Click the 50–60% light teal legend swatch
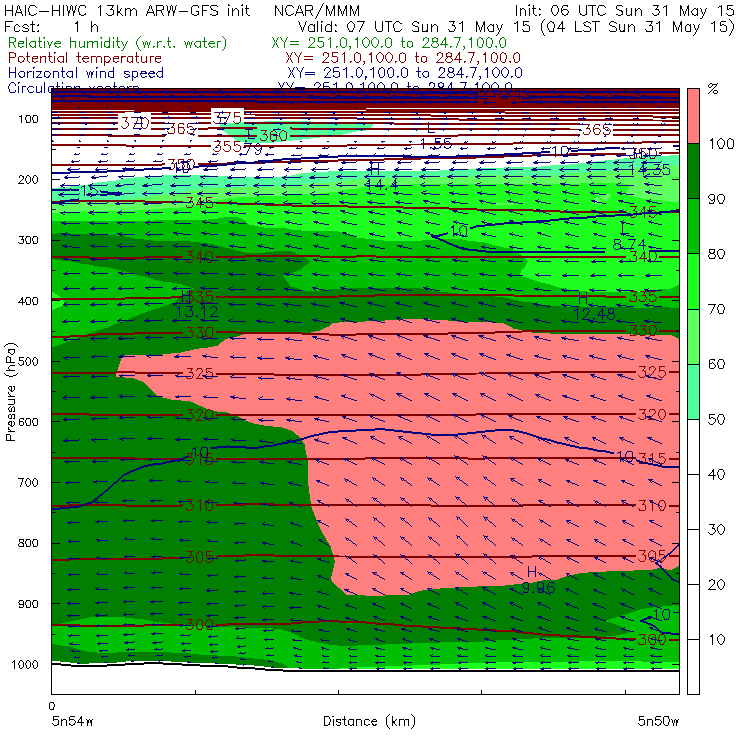 693,392
